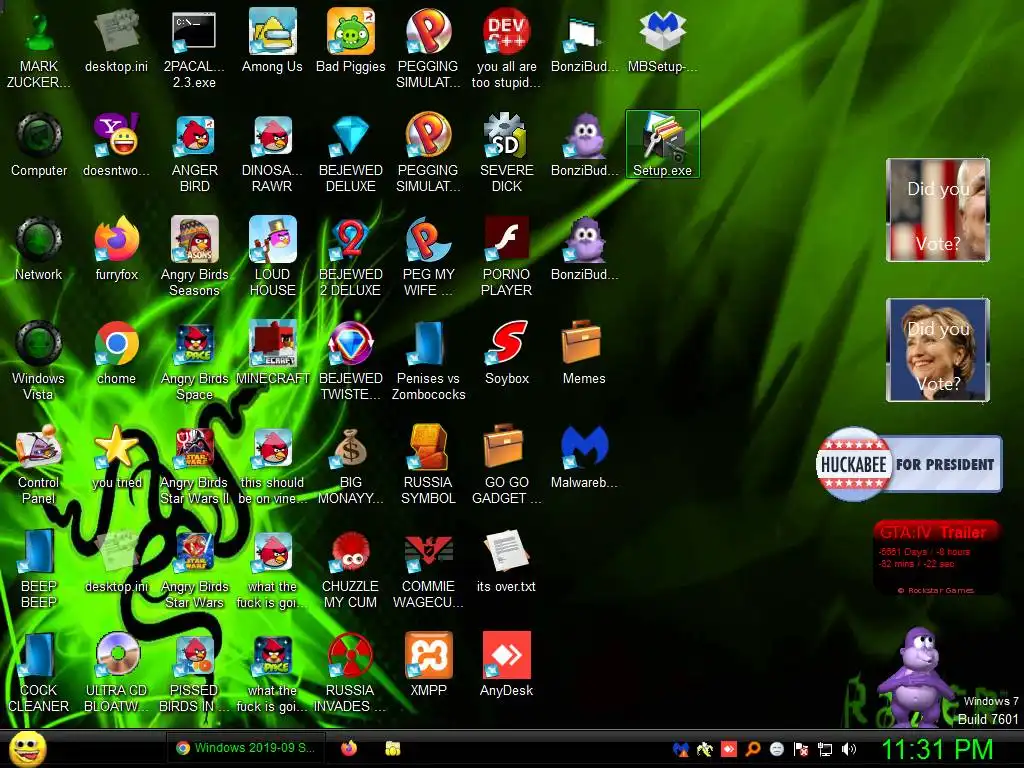Viewport: 1024px width, 768px height.
Task: Open Angry Birds Star Wars II shortcut
Action: coord(194,464)
